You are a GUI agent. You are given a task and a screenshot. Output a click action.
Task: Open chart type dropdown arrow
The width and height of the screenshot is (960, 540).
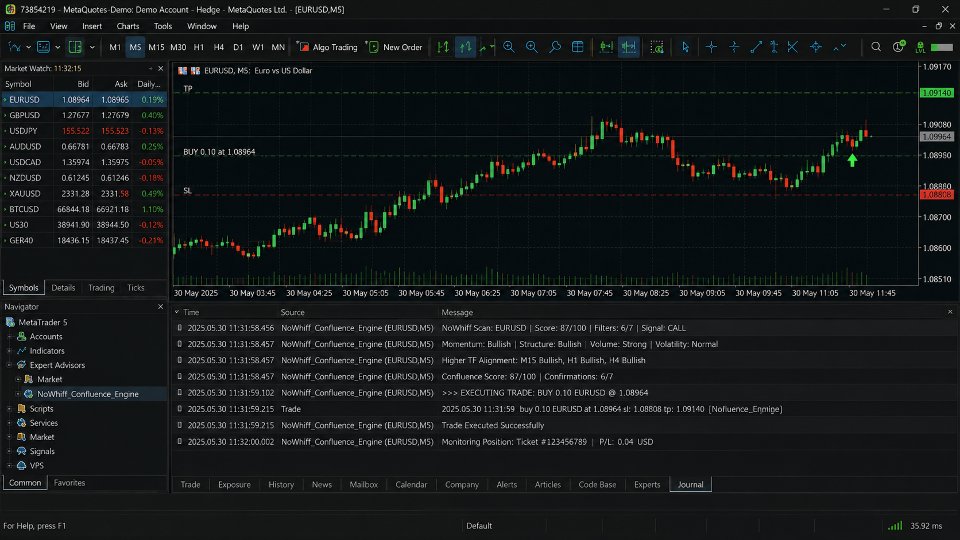click(29, 47)
